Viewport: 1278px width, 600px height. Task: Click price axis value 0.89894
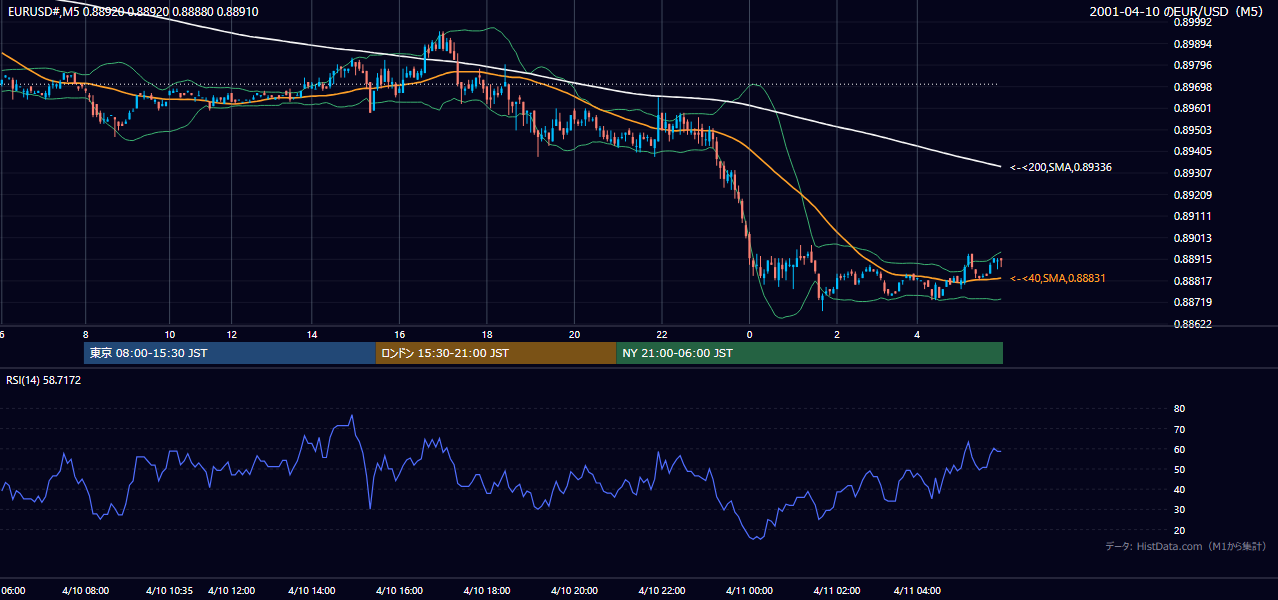click(1193, 44)
